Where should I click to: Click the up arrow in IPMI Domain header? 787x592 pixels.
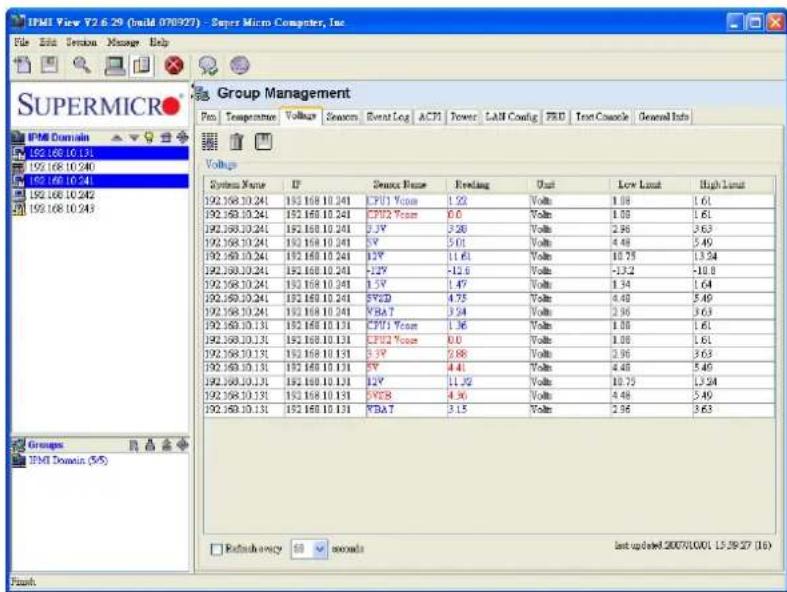click(116, 138)
